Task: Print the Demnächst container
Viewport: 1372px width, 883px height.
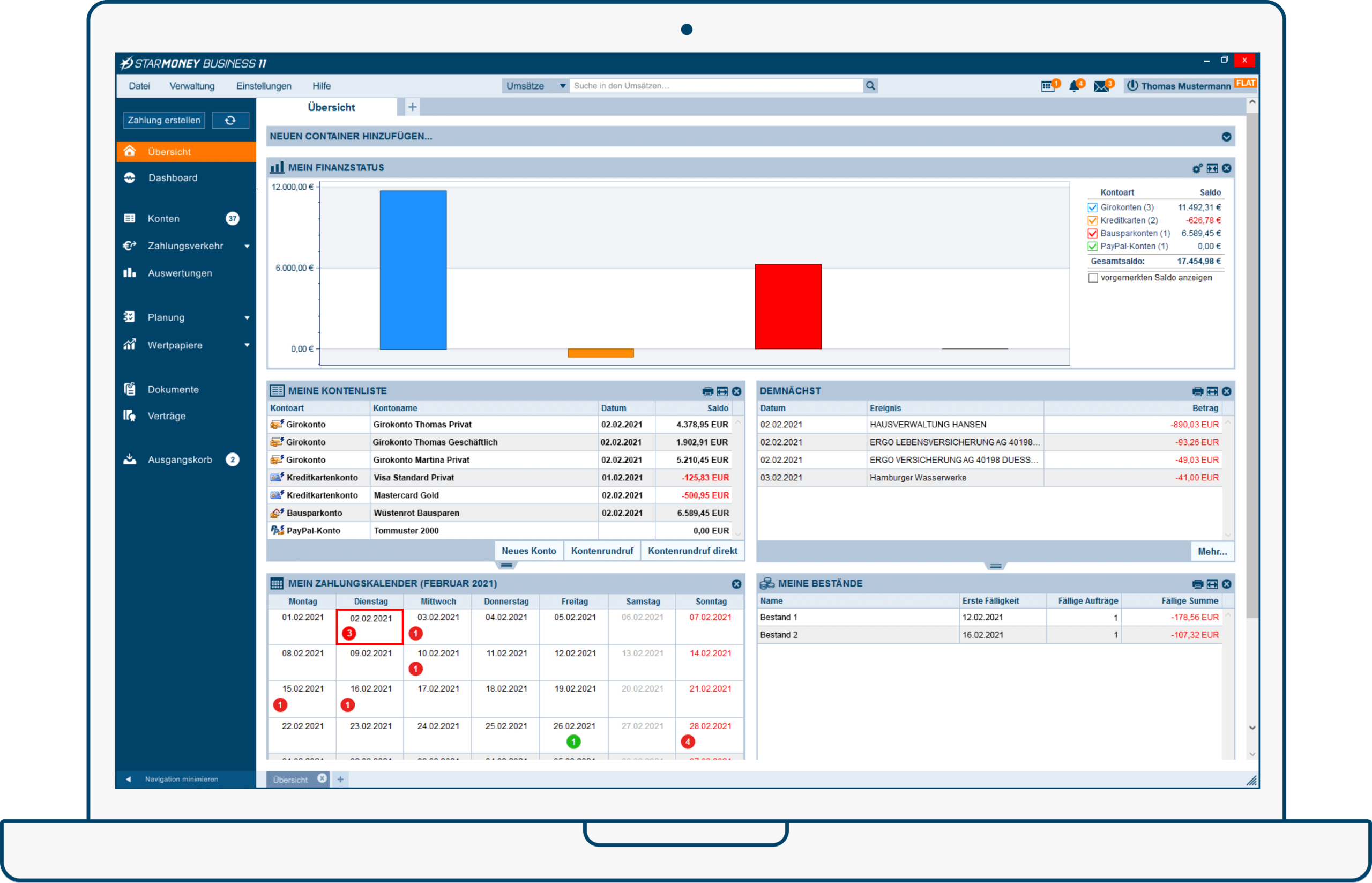Action: 1197,391
